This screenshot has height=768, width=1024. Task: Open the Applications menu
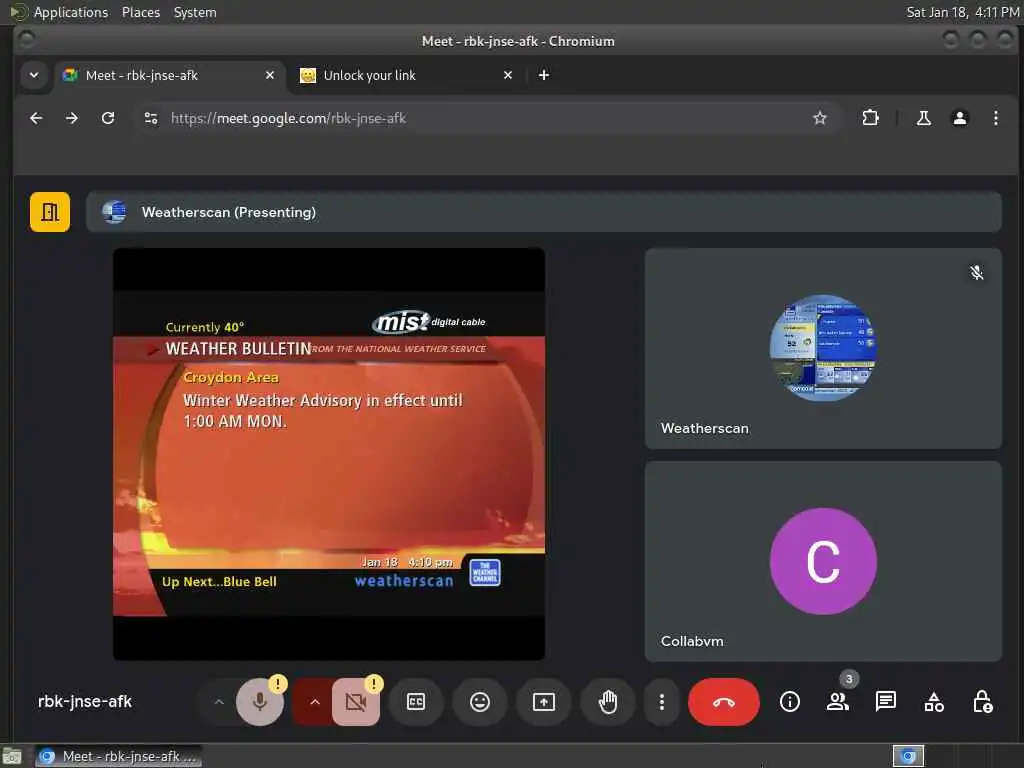(71, 12)
